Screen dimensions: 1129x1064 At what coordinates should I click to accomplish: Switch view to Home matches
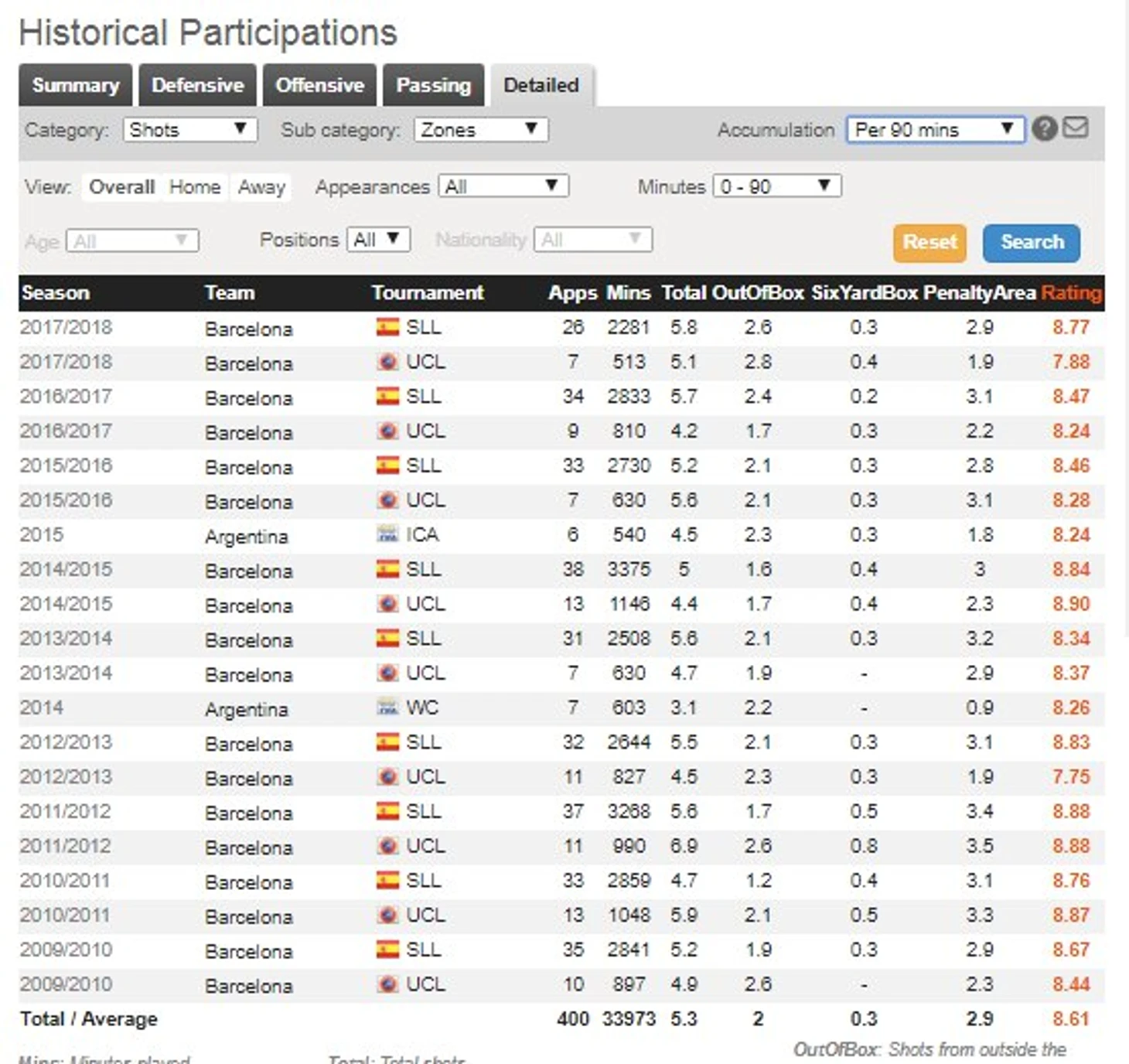pyautogui.click(x=195, y=187)
